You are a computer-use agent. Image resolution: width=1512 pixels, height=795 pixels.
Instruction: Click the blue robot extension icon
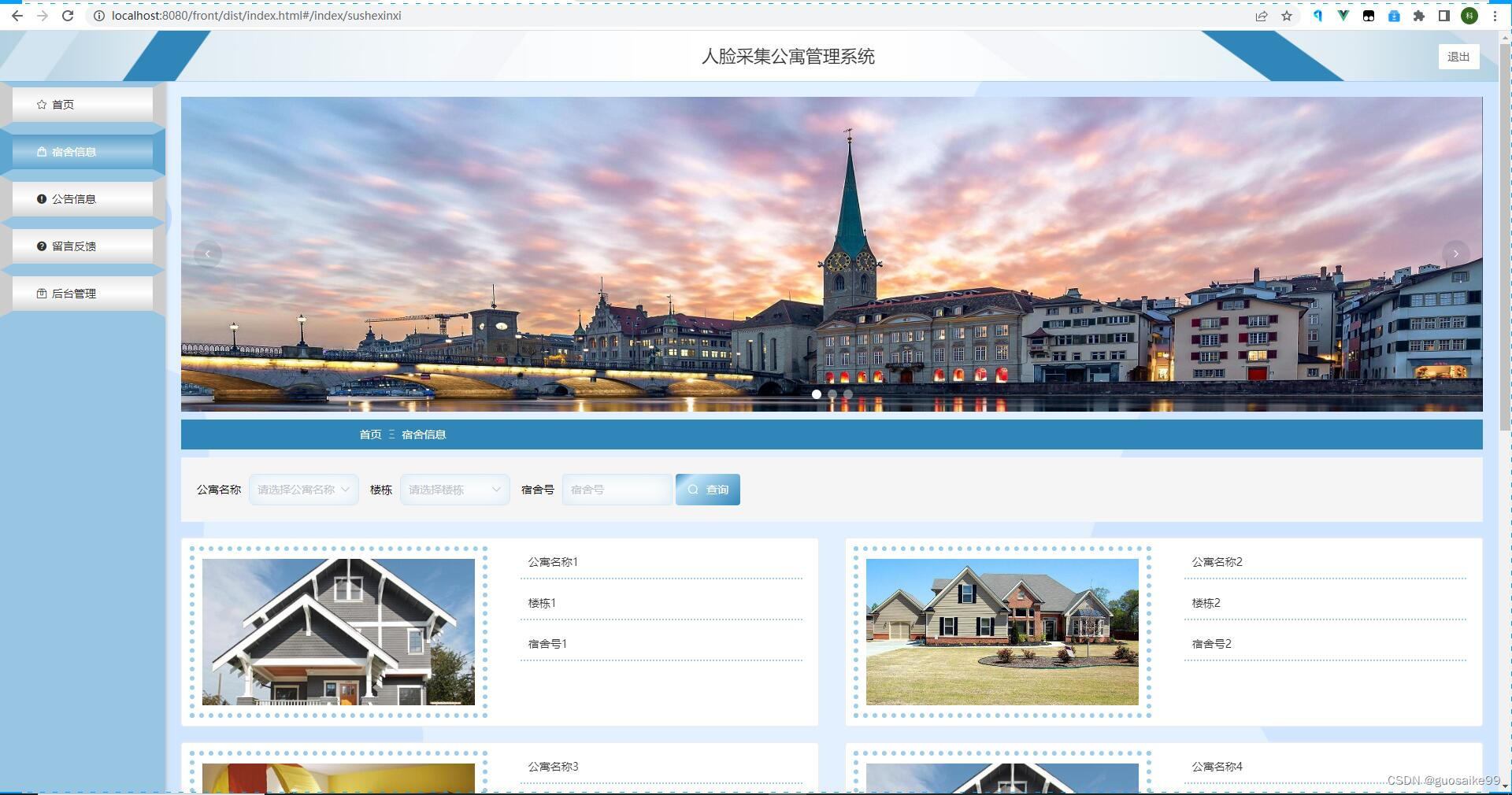(x=1394, y=16)
